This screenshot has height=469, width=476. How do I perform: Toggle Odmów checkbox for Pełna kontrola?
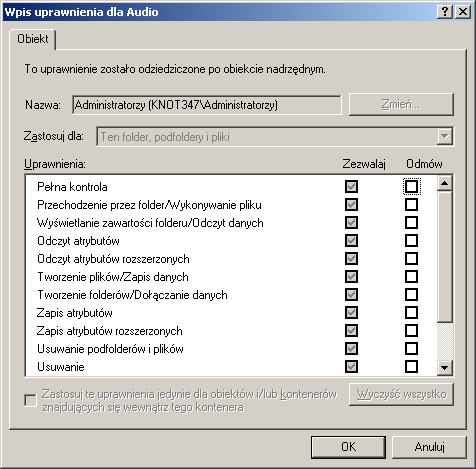(411, 186)
